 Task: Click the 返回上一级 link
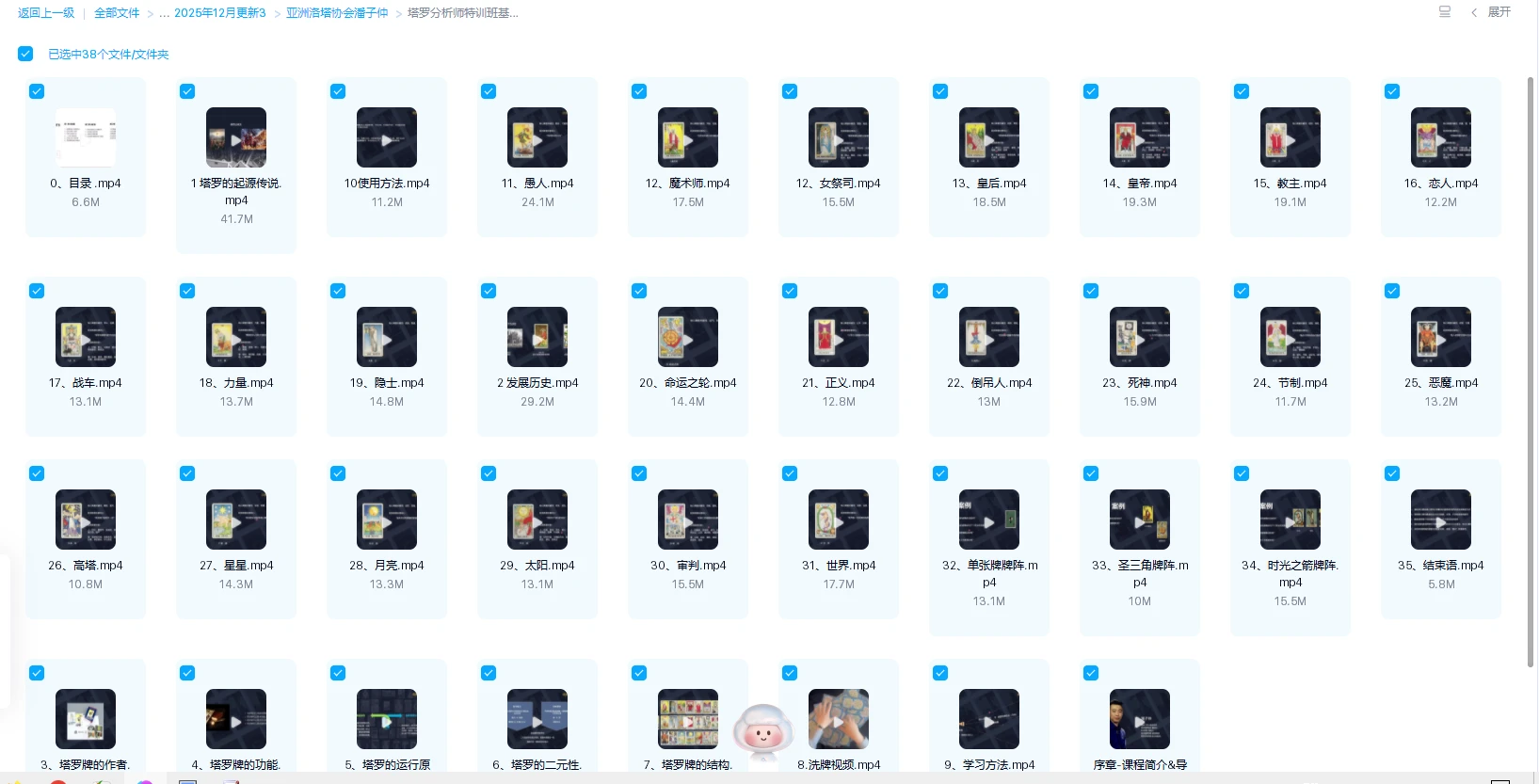(46, 13)
